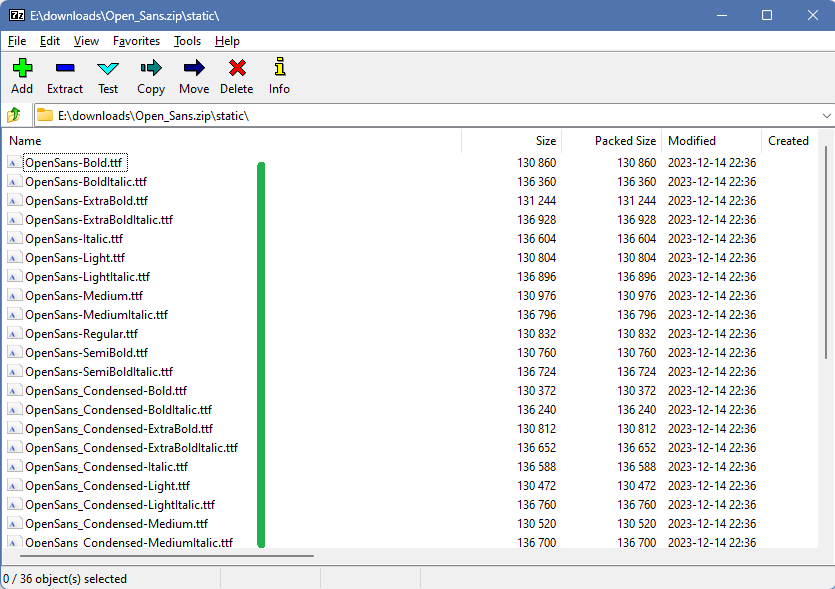Image resolution: width=835 pixels, height=589 pixels.
Task: Select the font file icon for OpenSans-Bold.ttf
Action: [x=14, y=162]
